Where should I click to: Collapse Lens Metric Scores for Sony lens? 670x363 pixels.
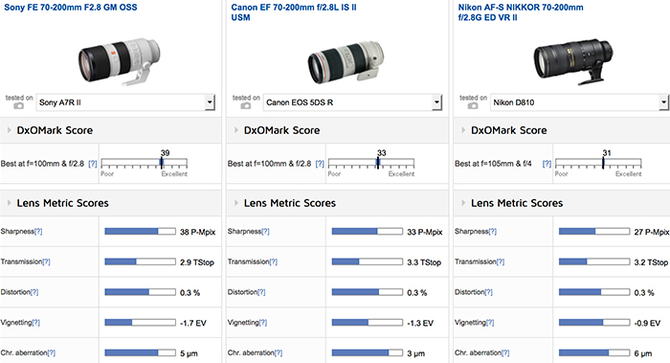click(9, 203)
